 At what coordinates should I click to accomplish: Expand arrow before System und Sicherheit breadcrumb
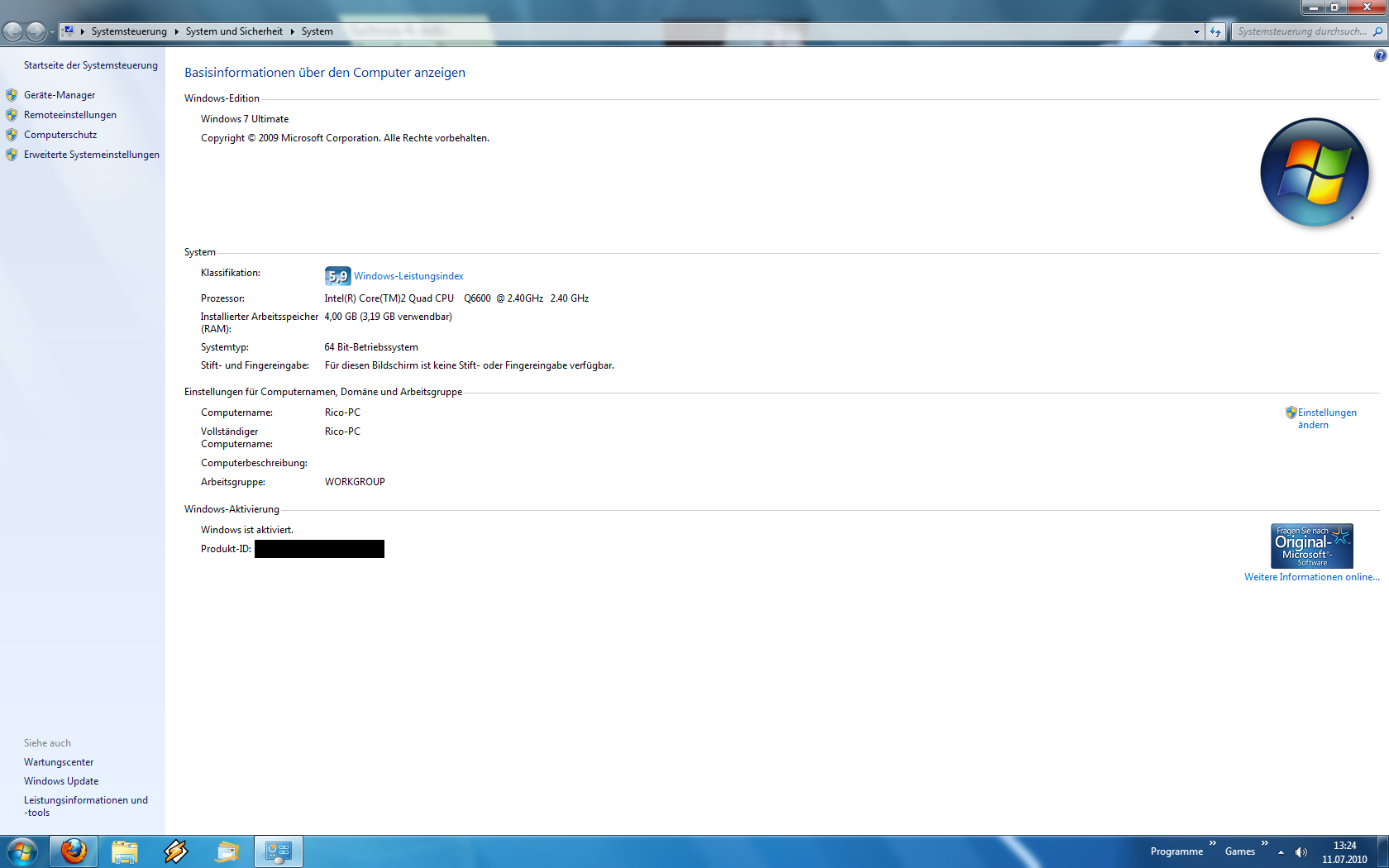[176, 31]
